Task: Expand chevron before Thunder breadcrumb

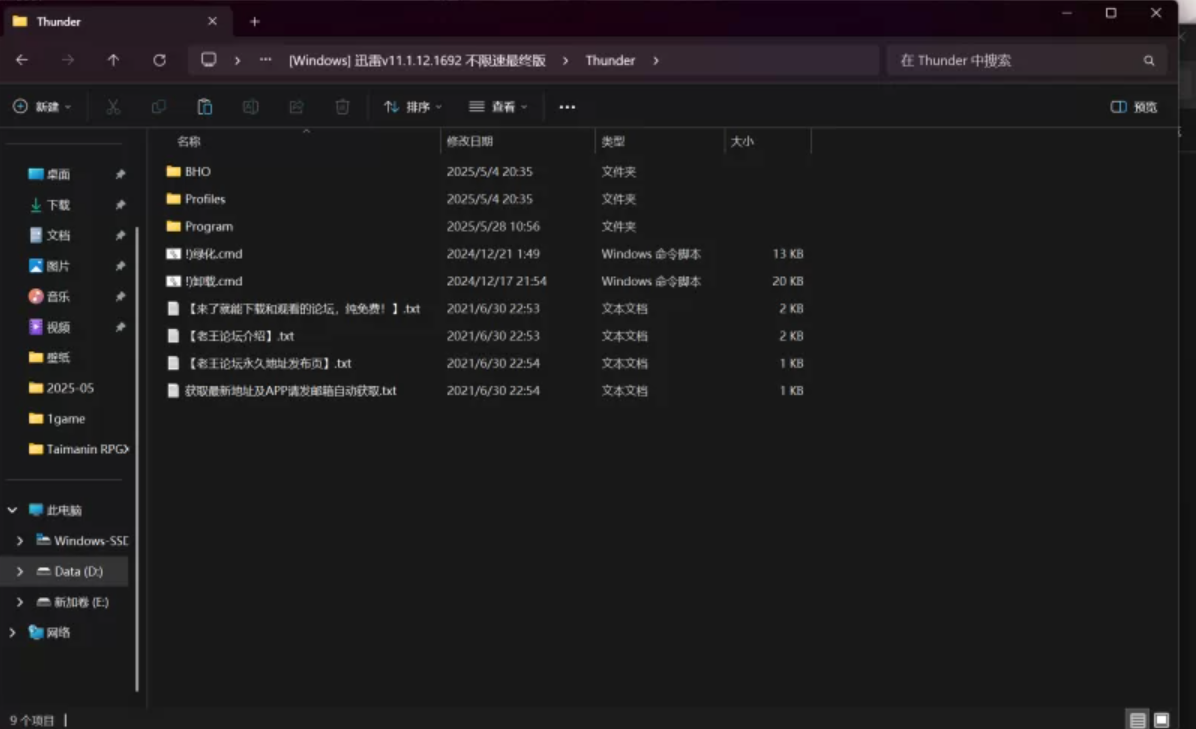Action: [565, 60]
